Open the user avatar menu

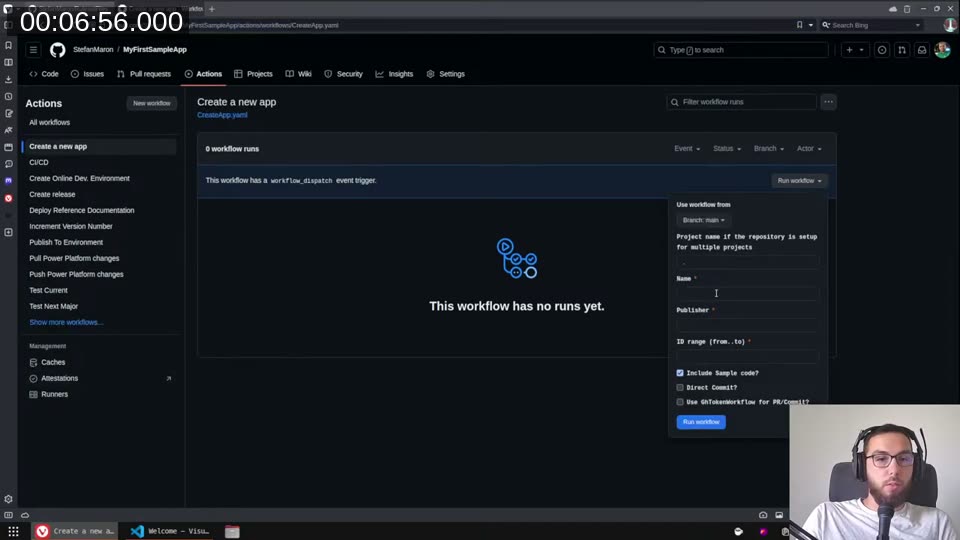(x=942, y=50)
